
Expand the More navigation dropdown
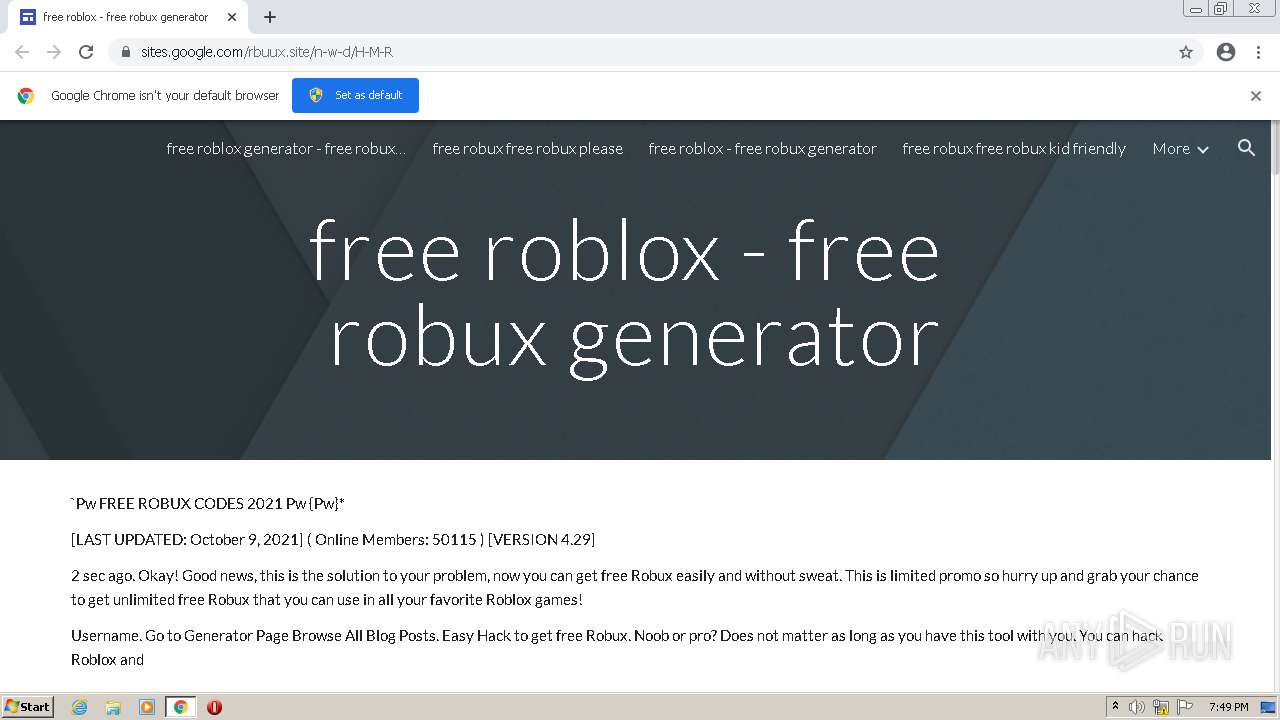[x=1180, y=148]
